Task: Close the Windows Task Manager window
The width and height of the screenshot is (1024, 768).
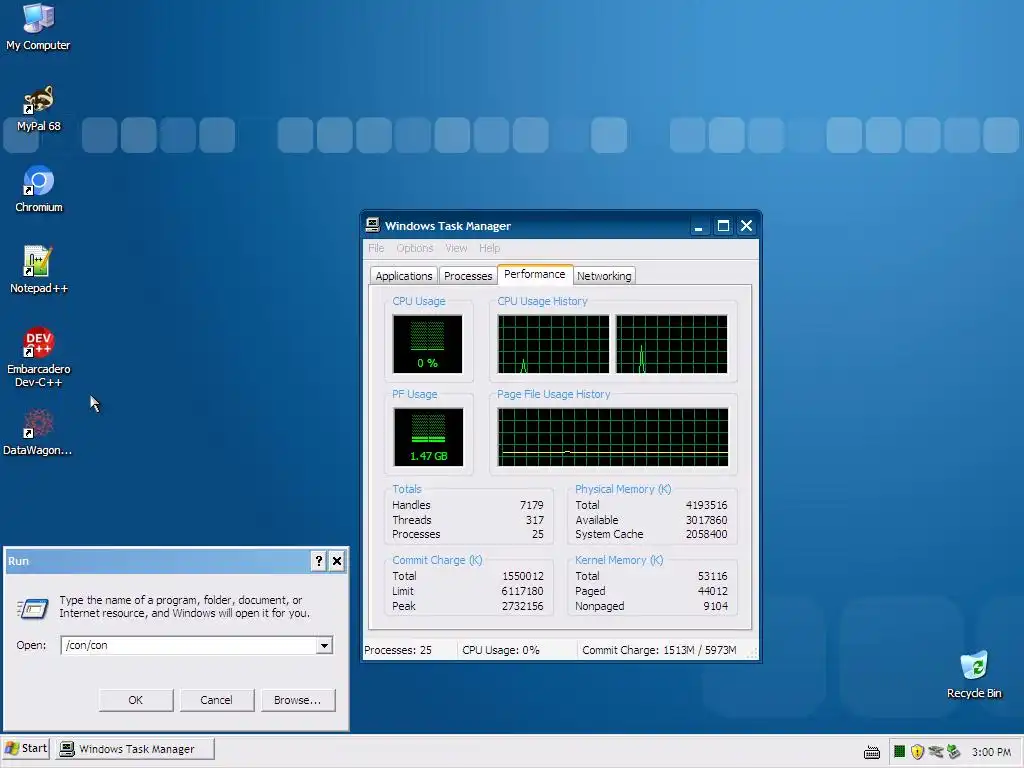Action: pyautogui.click(x=746, y=226)
